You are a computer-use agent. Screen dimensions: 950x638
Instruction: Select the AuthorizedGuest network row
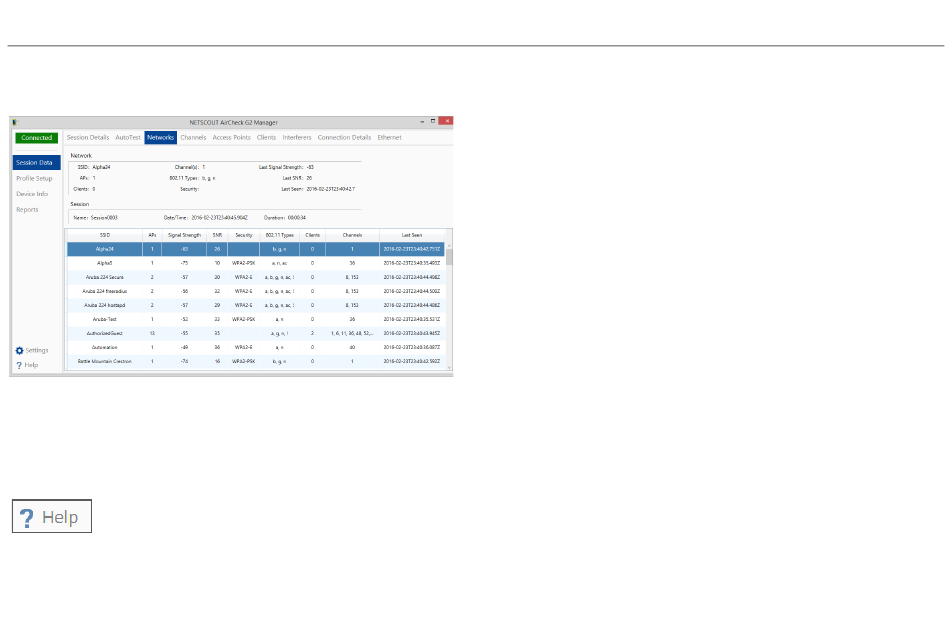(x=105, y=333)
